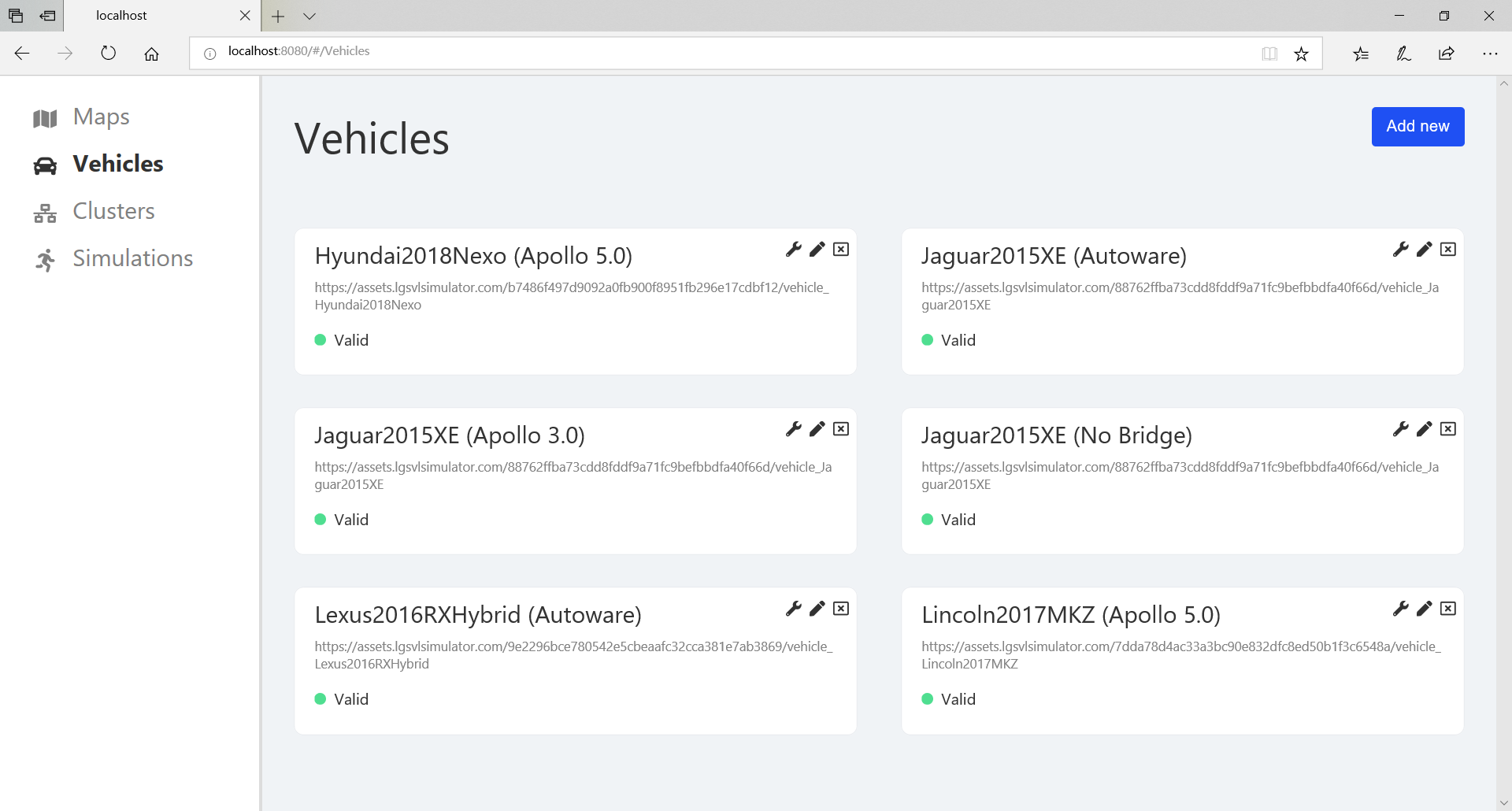
Task: Show tab previews chevron
Action: 309,16
